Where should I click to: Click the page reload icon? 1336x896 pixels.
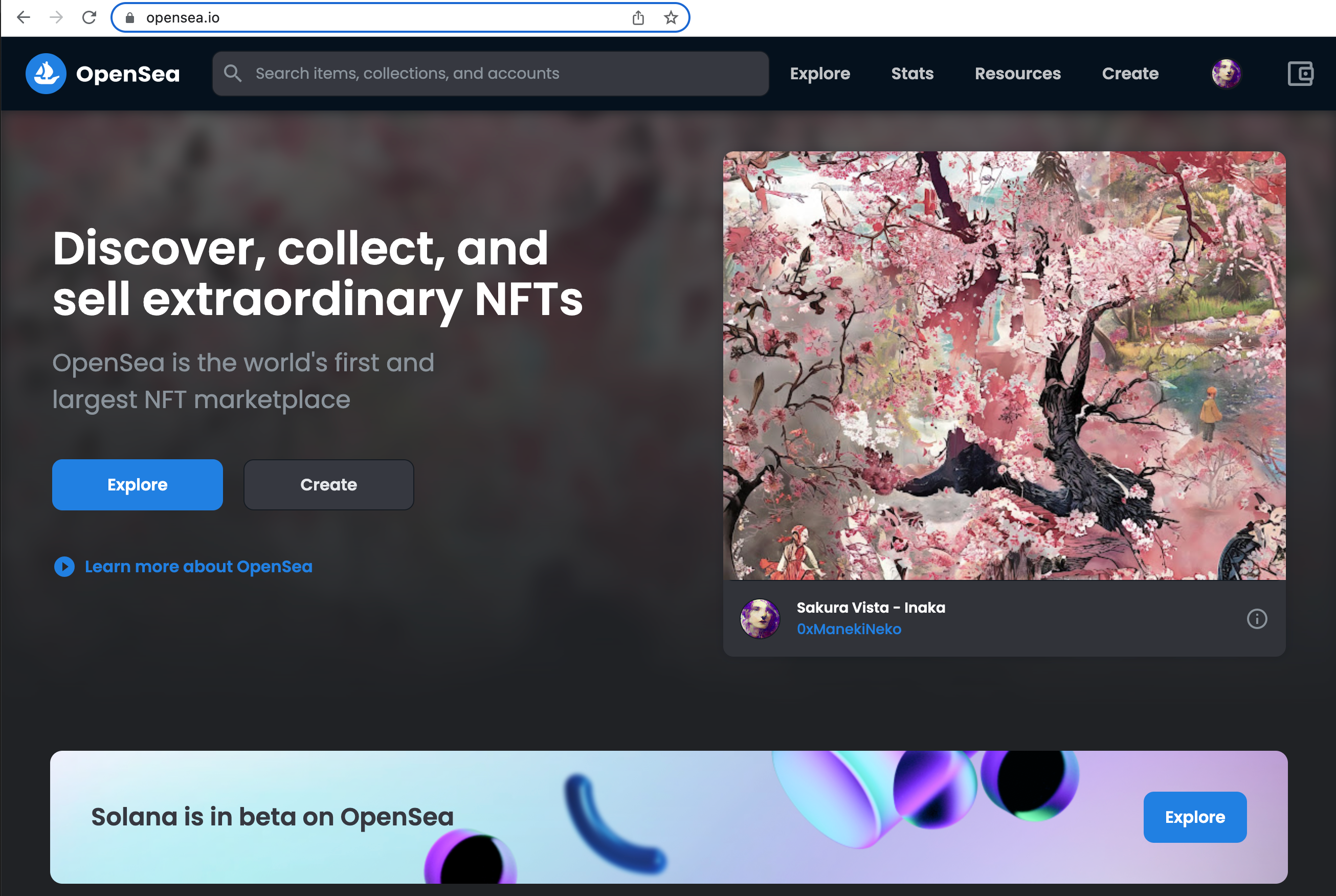pyautogui.click(x=89, y=17)
